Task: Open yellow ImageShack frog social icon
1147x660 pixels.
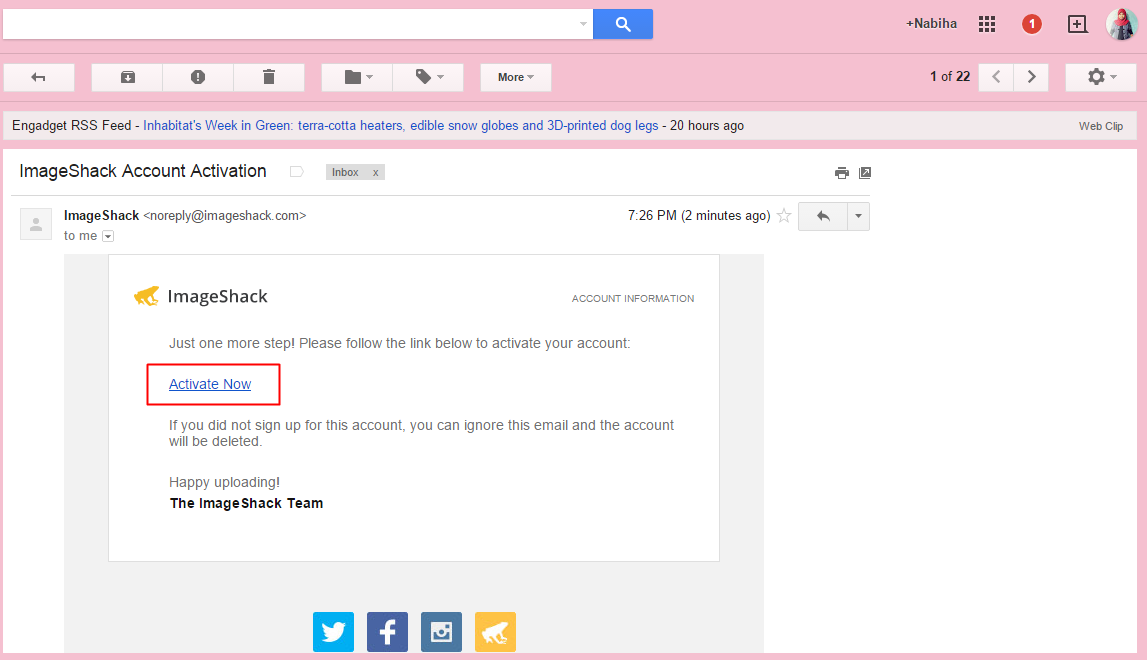Action: (495, 631)
